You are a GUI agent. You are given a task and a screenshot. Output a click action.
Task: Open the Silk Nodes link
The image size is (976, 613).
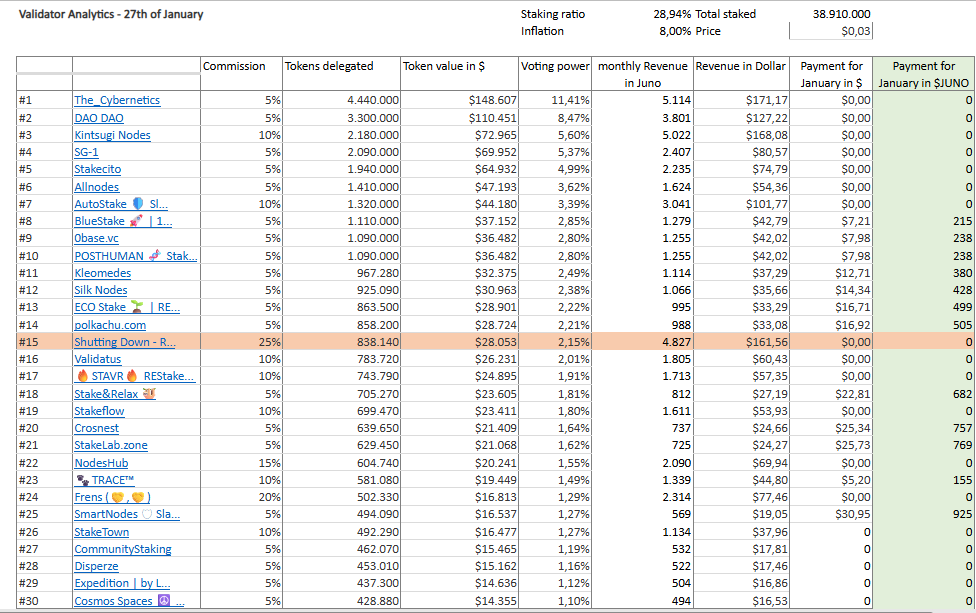101,290
